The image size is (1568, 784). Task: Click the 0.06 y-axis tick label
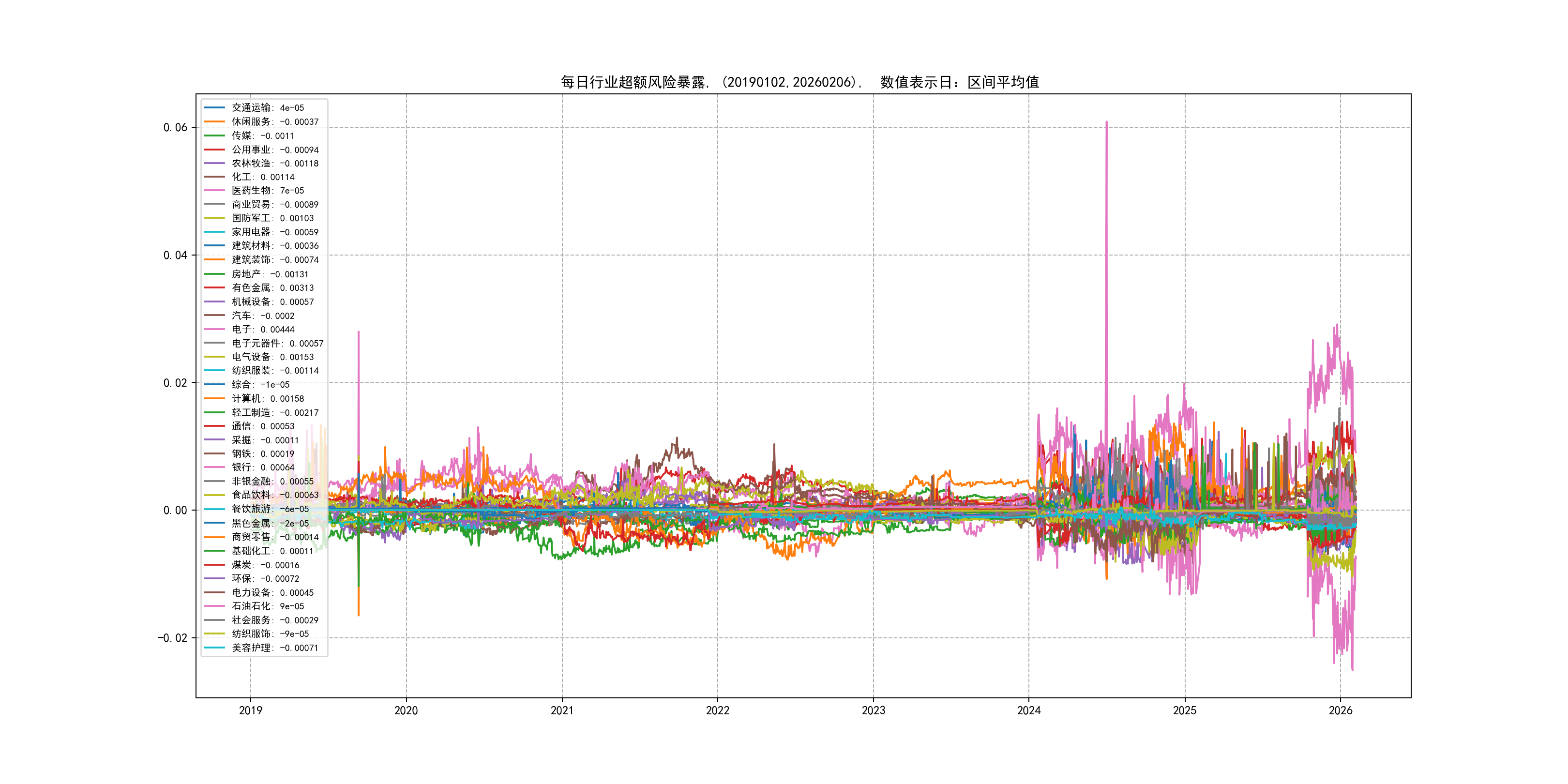pyautogui.click(x=175, y=127)
